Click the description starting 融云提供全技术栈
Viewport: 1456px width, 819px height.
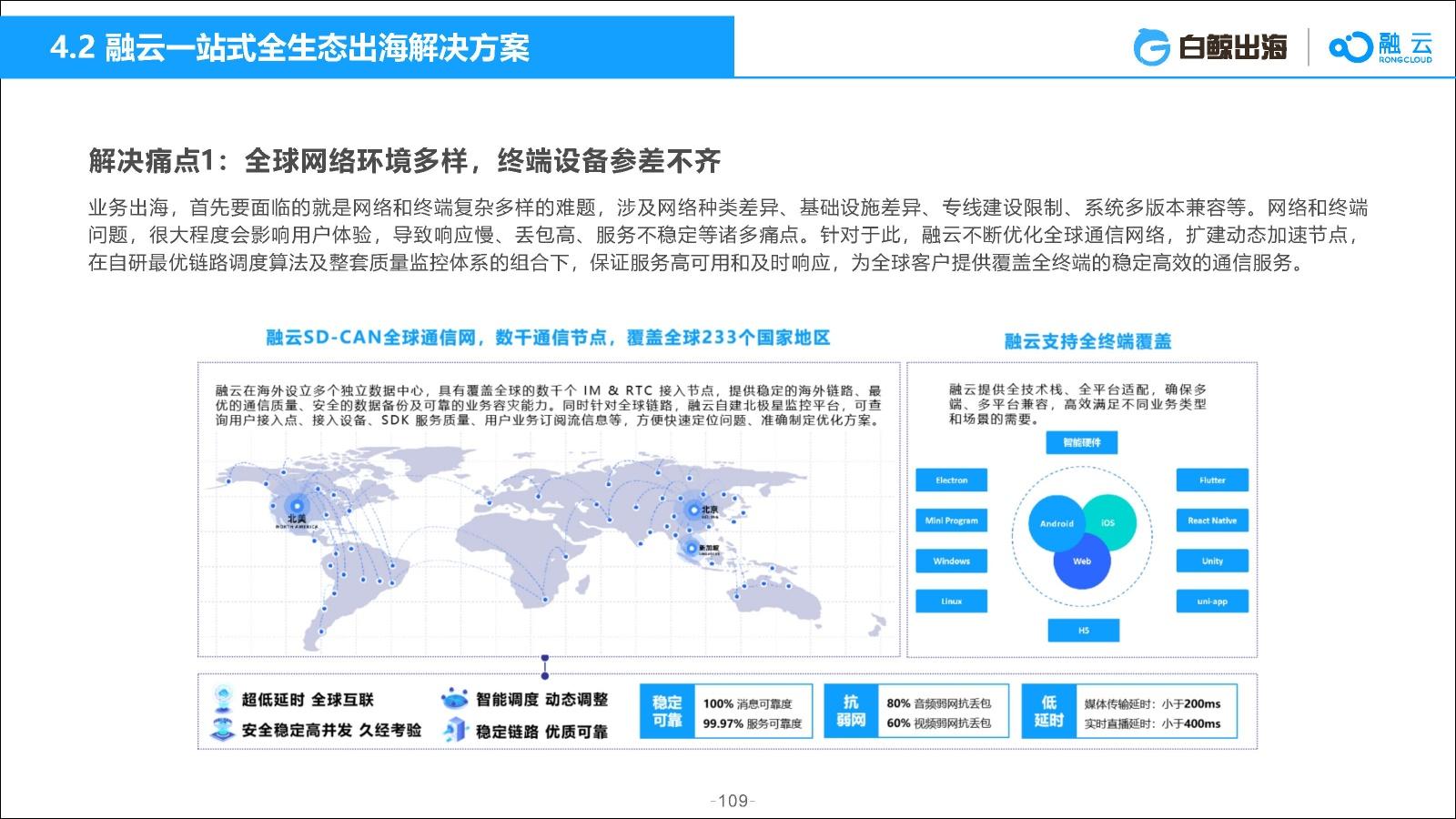pyautogui.click(x=1077, y=404)
